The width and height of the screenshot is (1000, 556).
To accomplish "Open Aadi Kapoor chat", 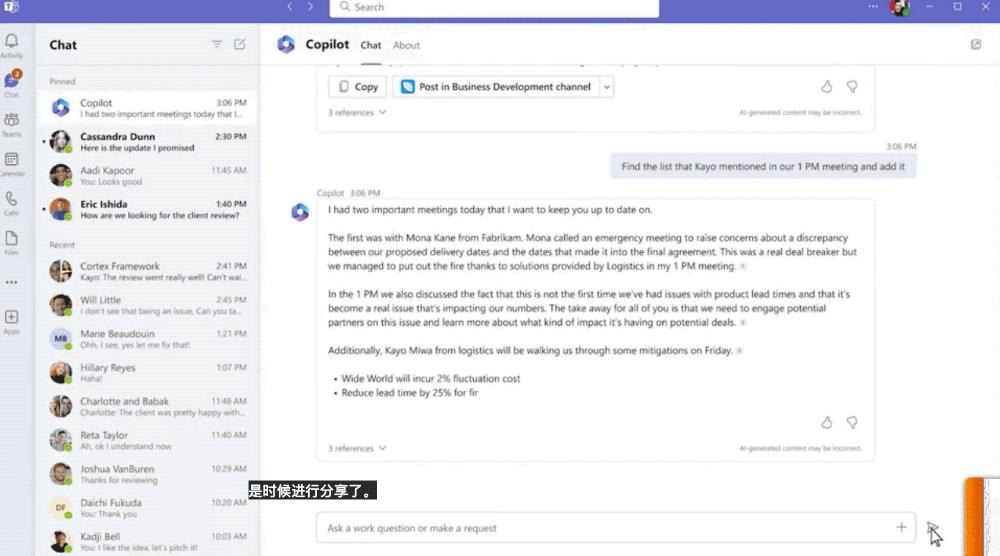I will pyautogui.click(x=147, y=175).
